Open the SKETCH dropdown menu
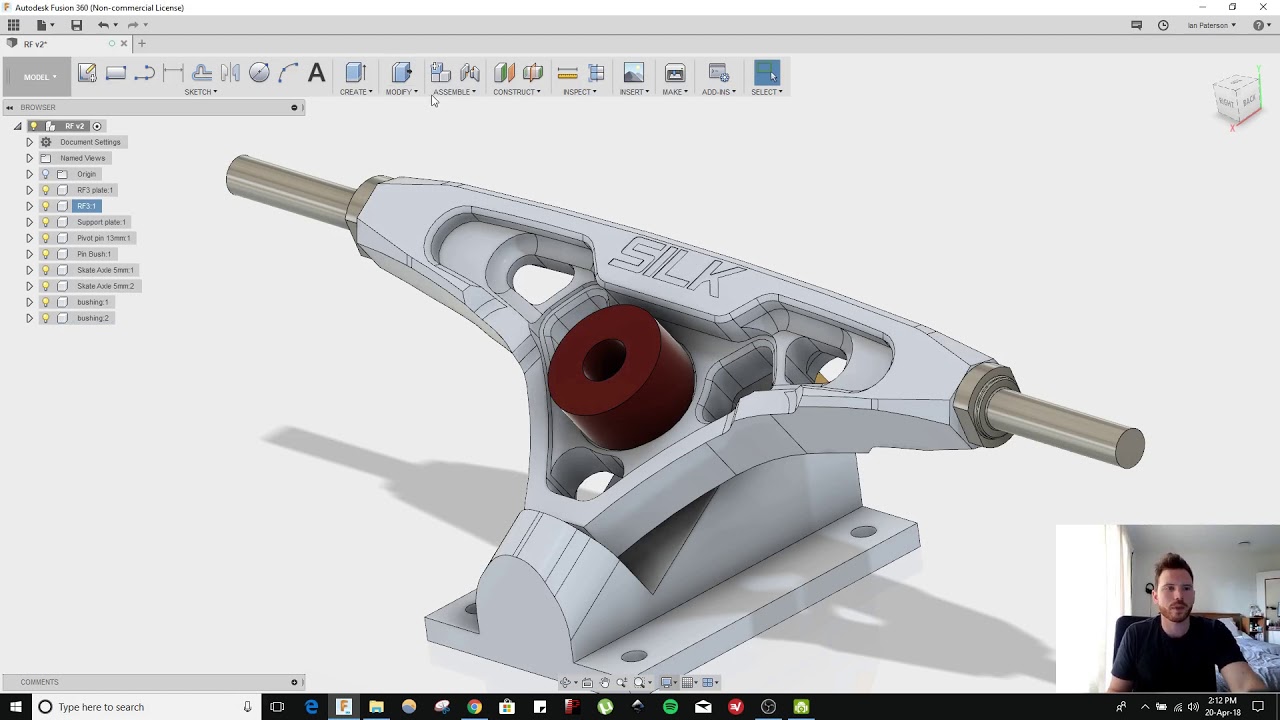 tap(200, 92)
